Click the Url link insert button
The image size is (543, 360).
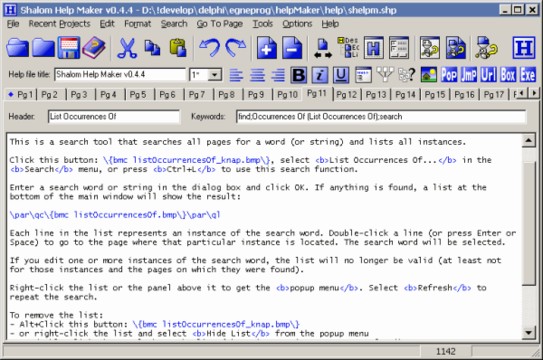(488, 74)
